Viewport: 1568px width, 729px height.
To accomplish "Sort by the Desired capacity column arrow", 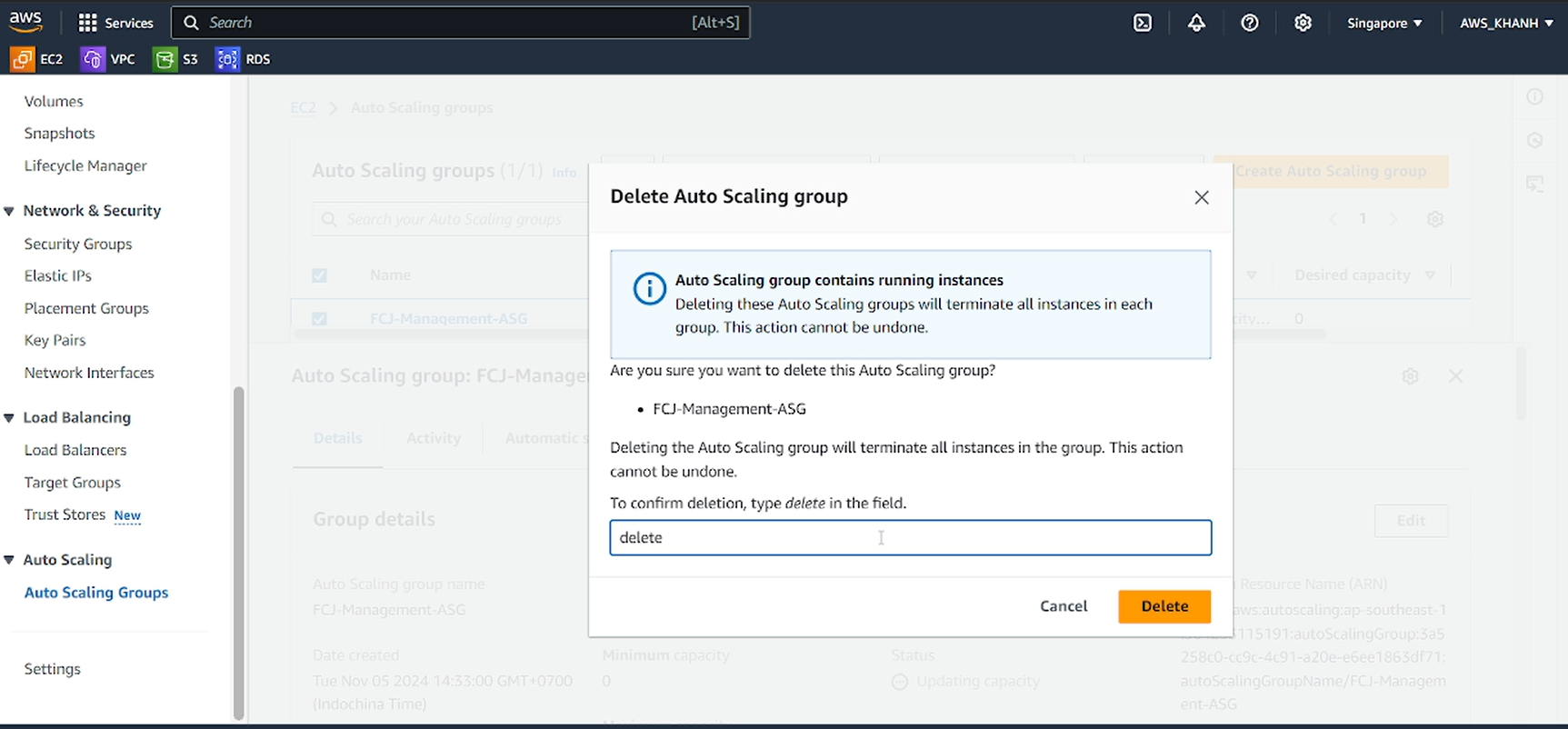I will coord(1430,275).
